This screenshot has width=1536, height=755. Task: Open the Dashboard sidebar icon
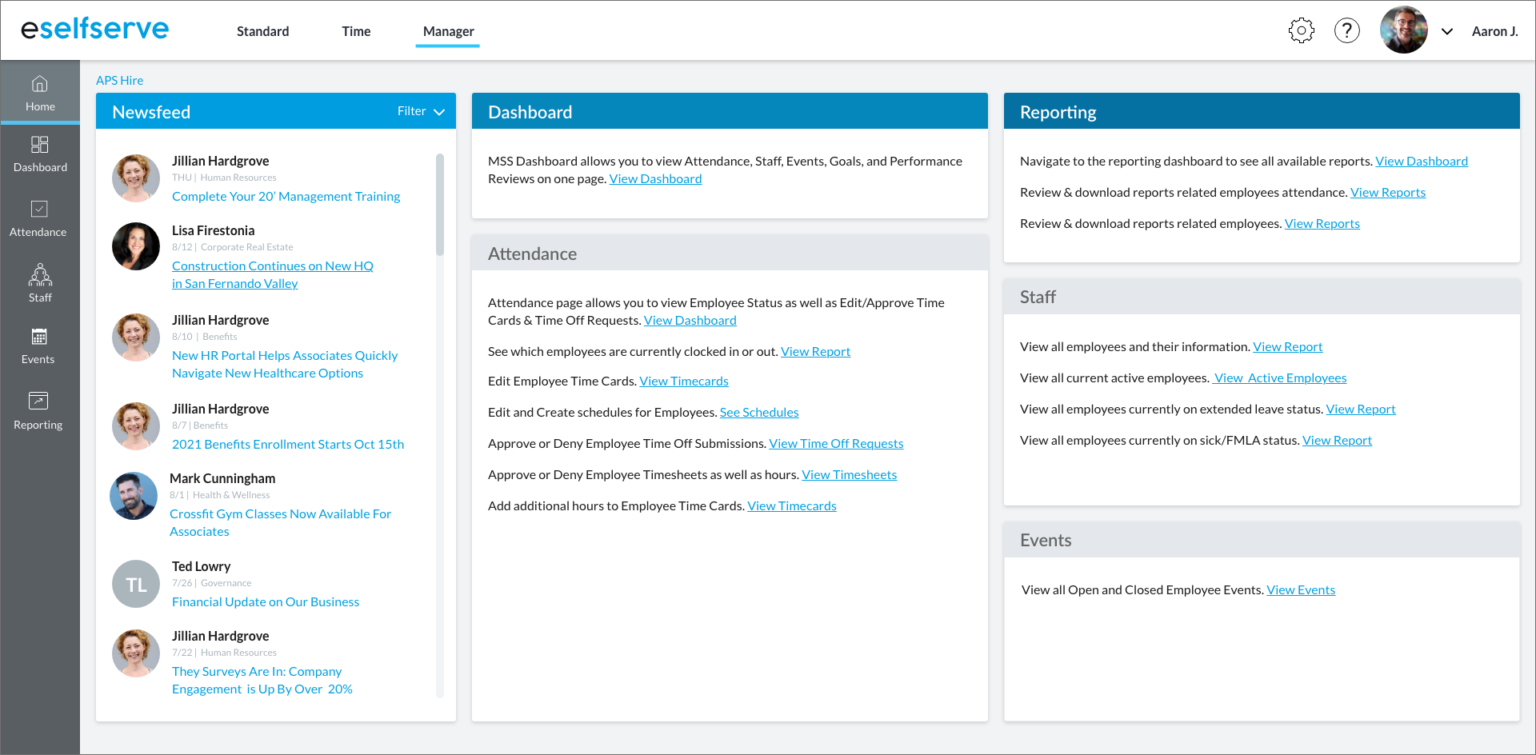[40, 145]
